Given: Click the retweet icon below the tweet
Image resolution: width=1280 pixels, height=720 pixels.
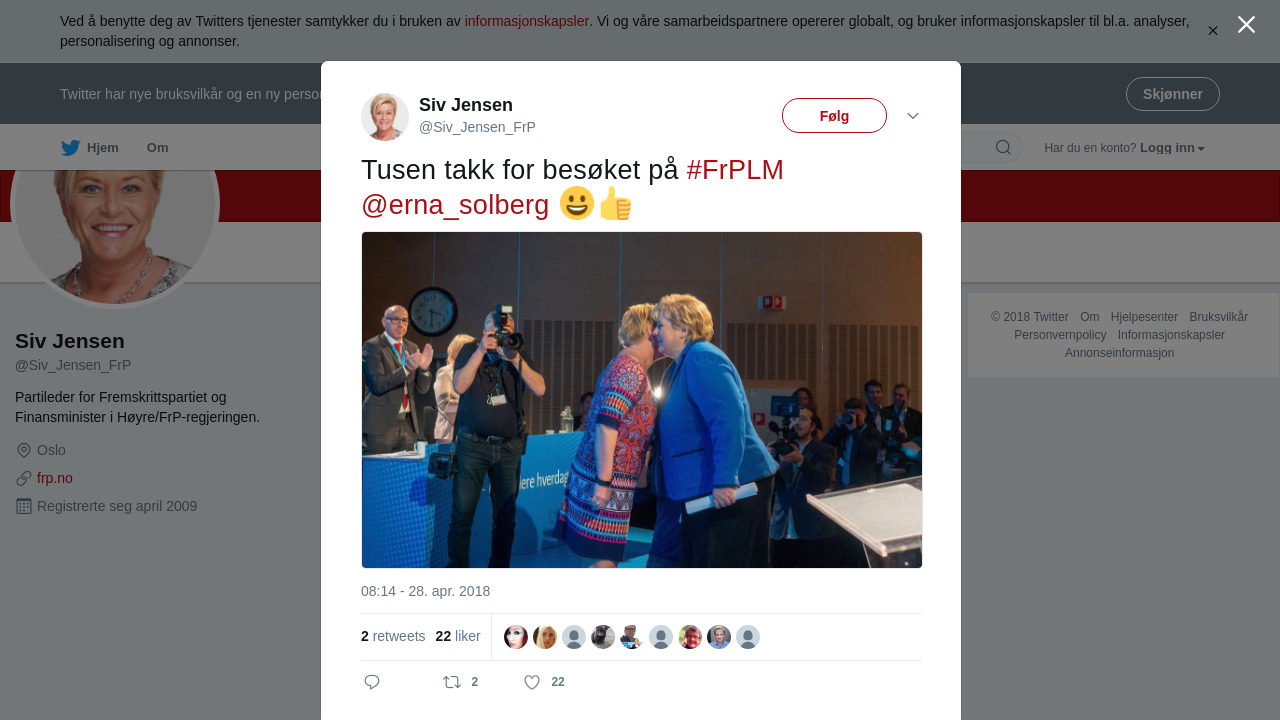Looking at the screenshot, I should pyautogui.click(x=452, y=682).
